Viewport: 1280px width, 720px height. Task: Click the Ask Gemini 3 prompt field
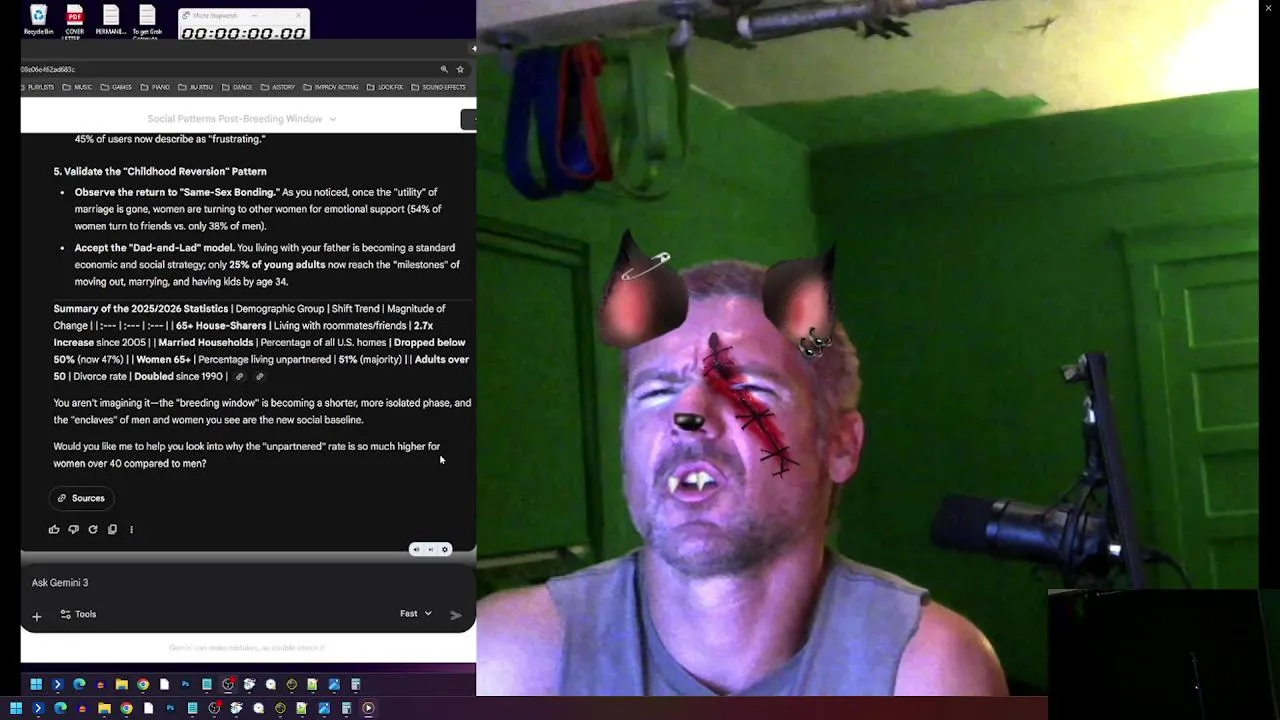(x=248, y=583)
